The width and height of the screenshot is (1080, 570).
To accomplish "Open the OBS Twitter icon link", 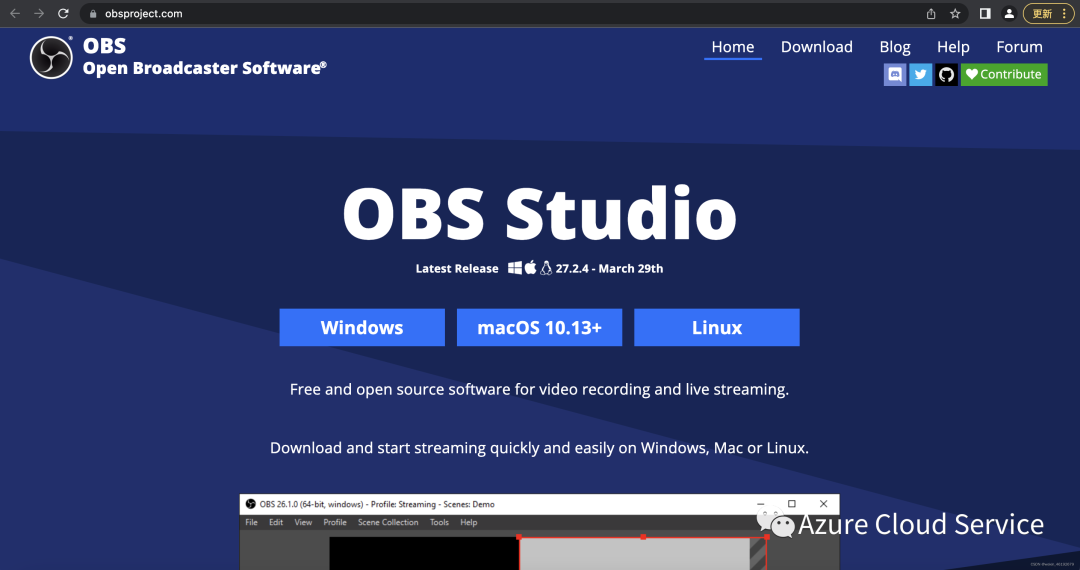I will click(920, 74).
